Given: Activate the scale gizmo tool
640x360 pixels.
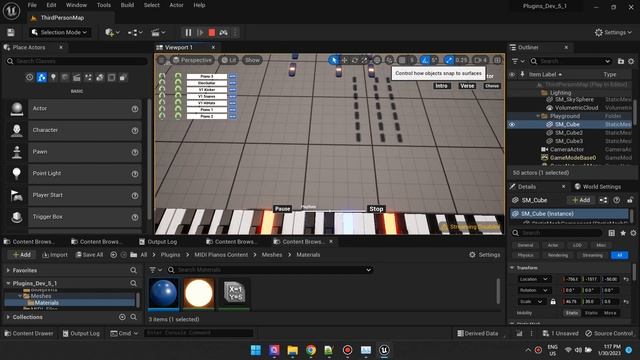Looking at the screenshot, I should [364, 60].
